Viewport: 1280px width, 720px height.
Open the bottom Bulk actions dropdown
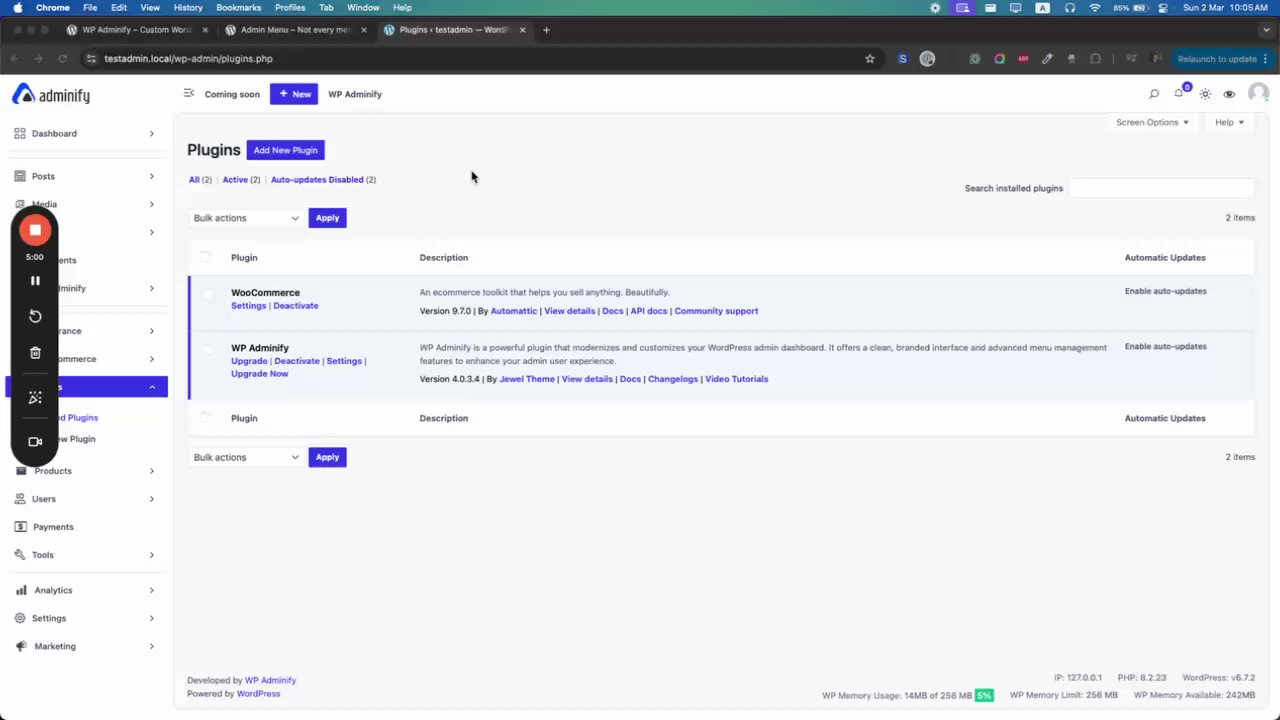click(246, 457)
